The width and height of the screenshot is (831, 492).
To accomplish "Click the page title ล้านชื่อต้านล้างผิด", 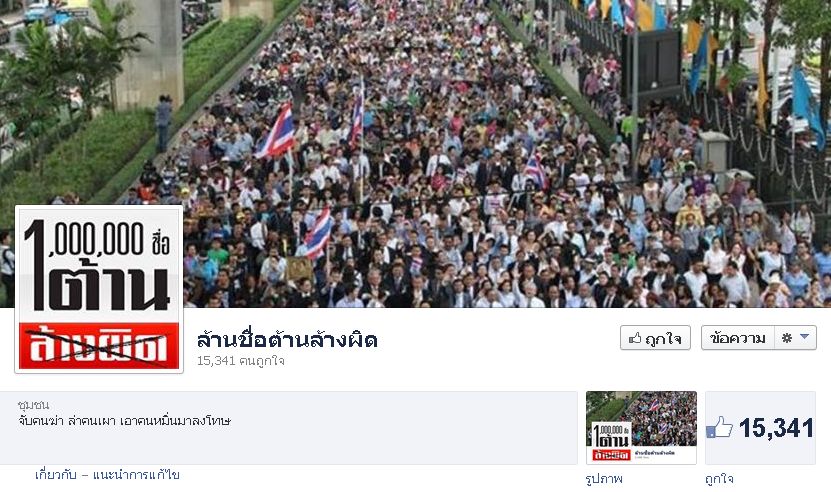I will coord(287,340).
